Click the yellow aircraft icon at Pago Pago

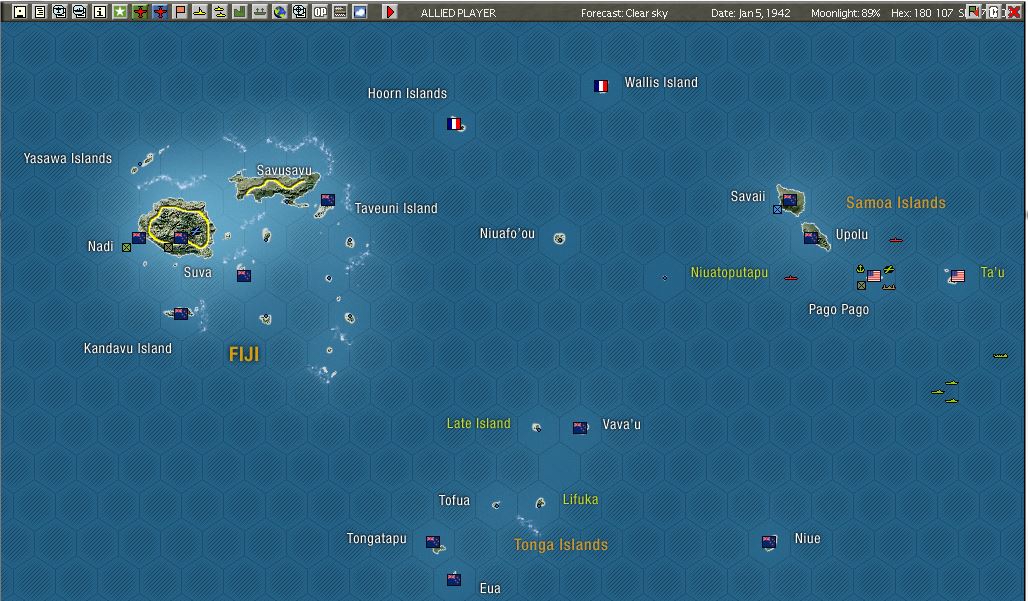889,269
